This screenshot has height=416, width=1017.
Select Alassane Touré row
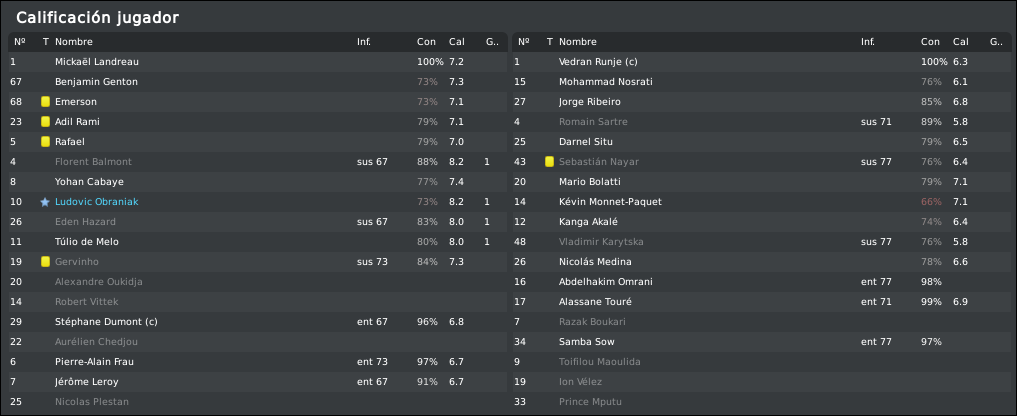pos(761,302)
